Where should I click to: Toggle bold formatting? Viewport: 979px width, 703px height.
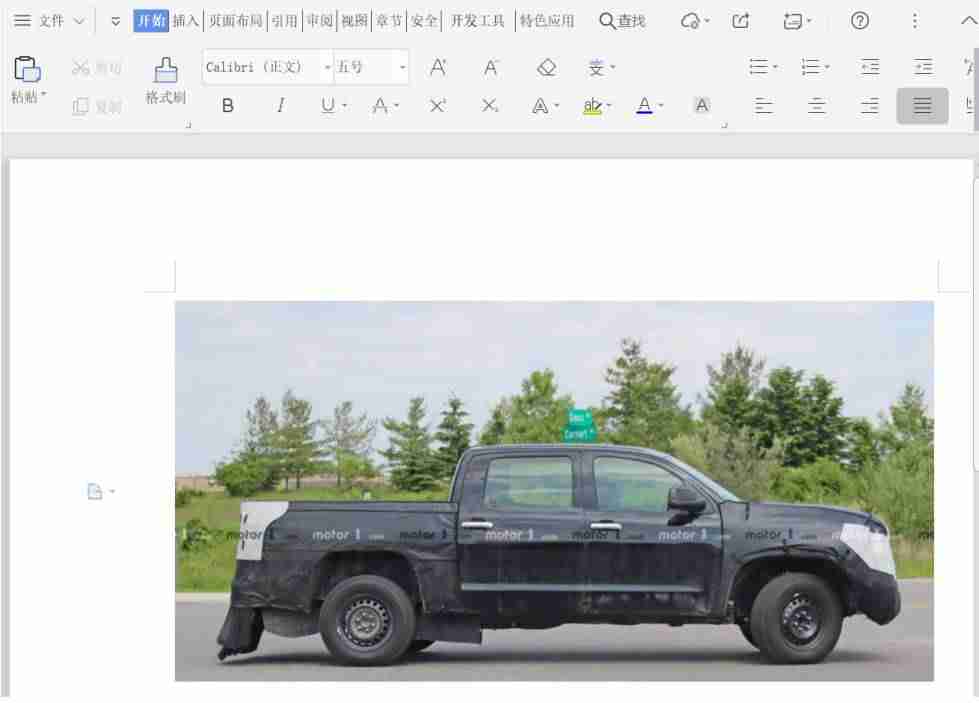tap(228, 106)
